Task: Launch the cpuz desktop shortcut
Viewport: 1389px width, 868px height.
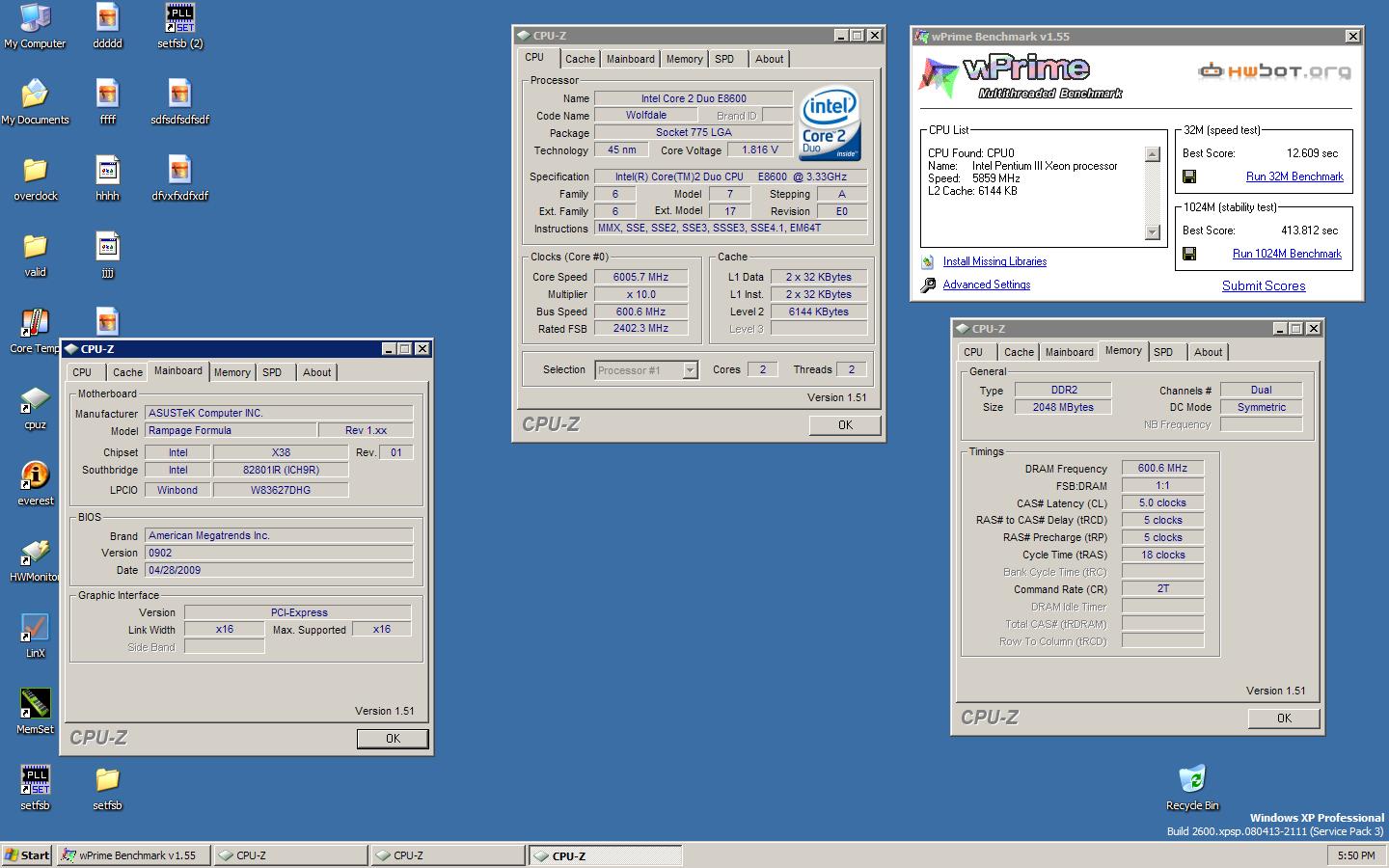Action: coord(35,407)
